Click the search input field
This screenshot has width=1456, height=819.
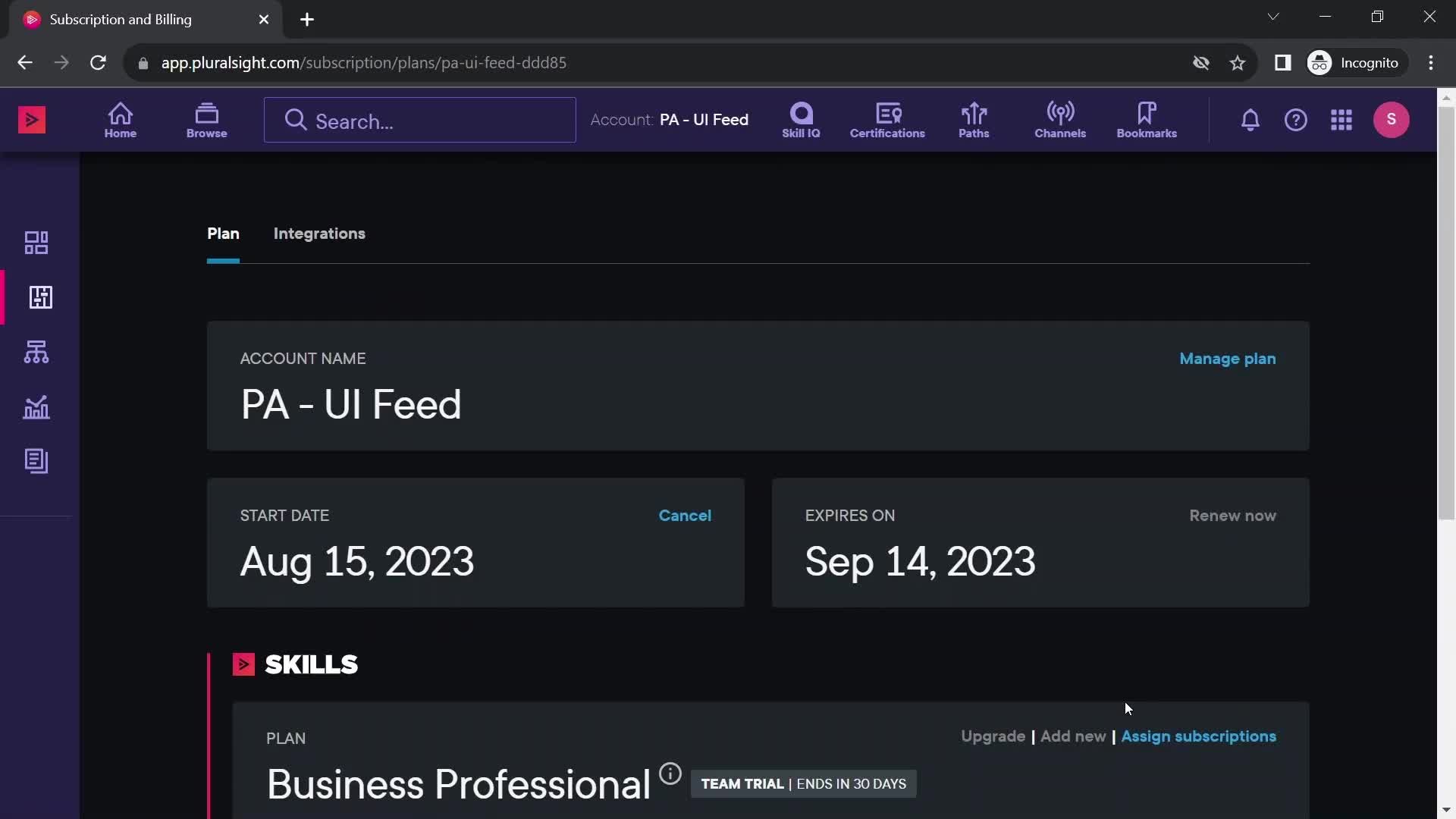420,120
